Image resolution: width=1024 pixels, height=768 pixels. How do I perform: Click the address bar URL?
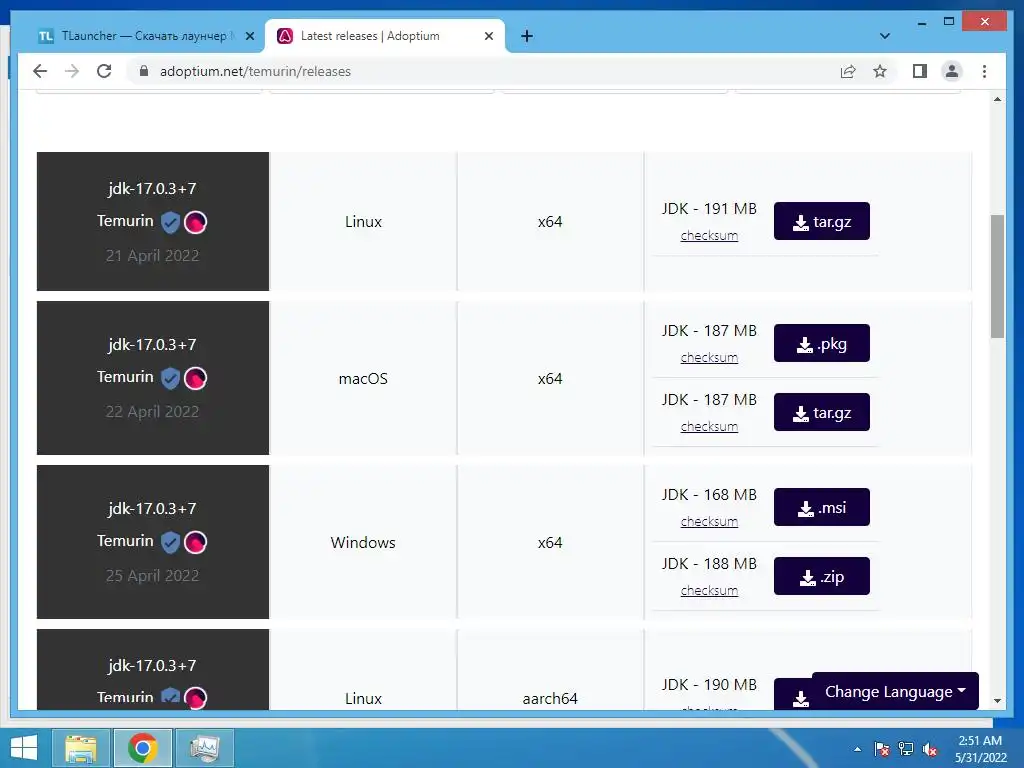tap(255, 71)
